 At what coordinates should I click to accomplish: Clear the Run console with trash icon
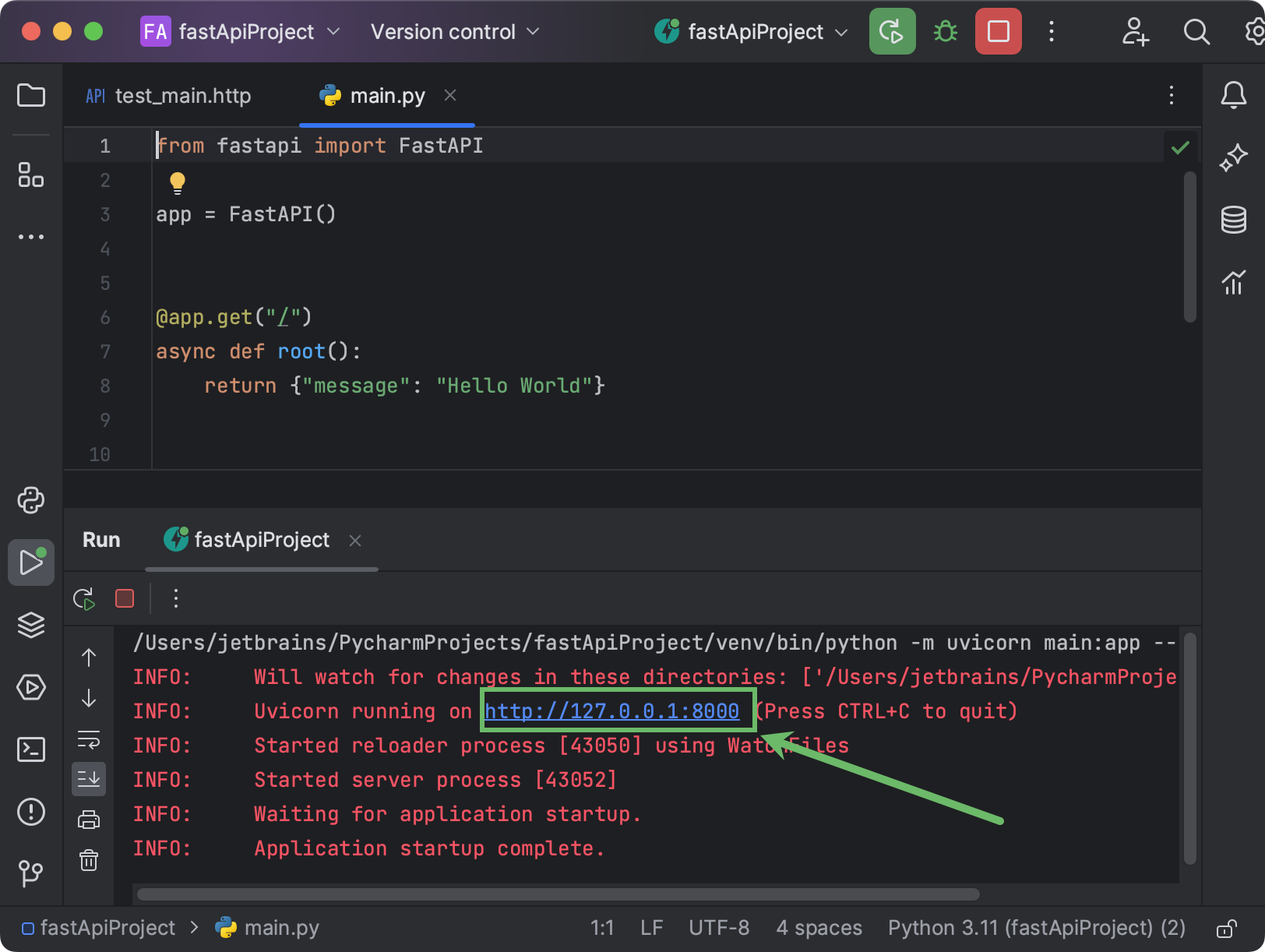pos(89,860)
